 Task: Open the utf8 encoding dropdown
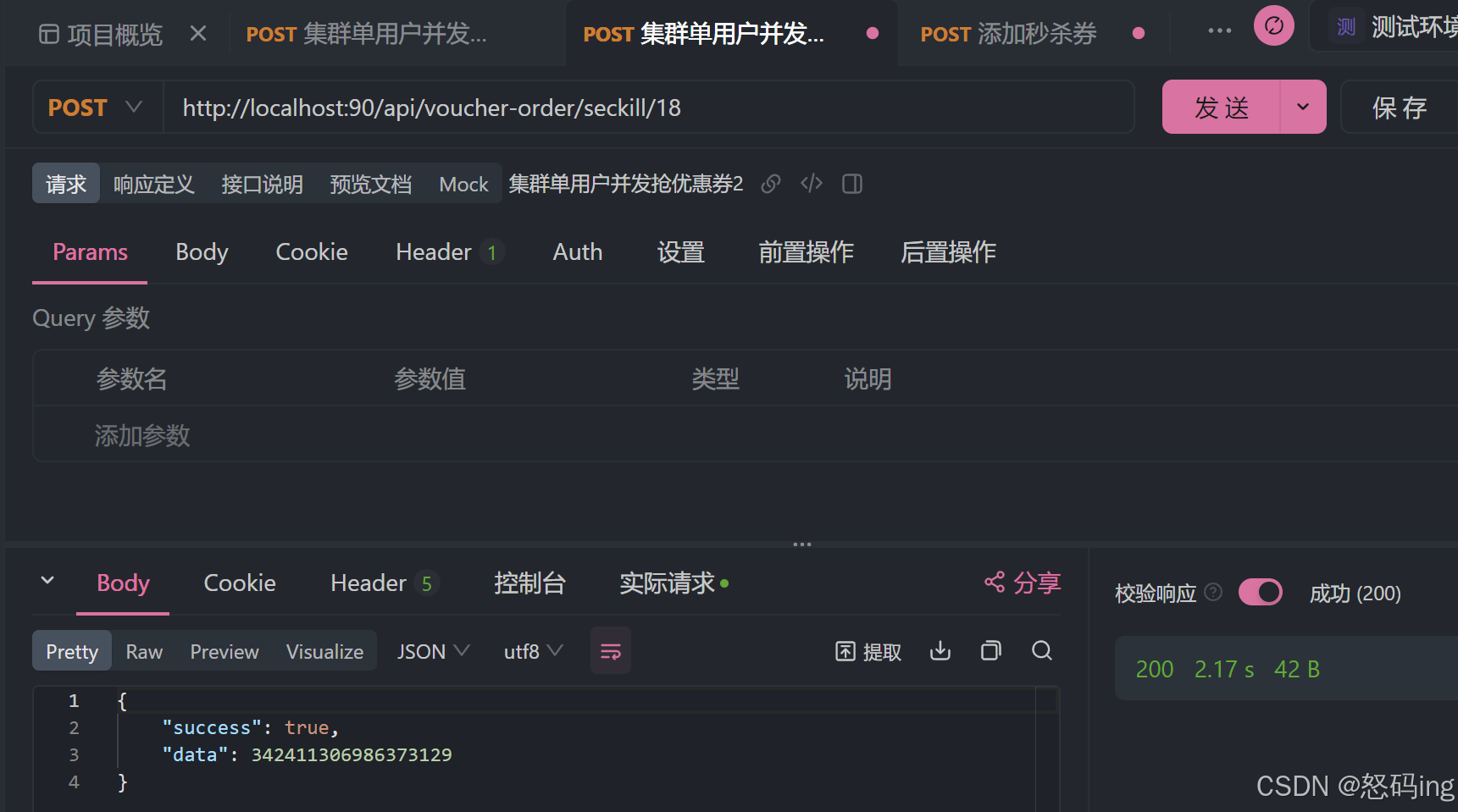[533, 651]
